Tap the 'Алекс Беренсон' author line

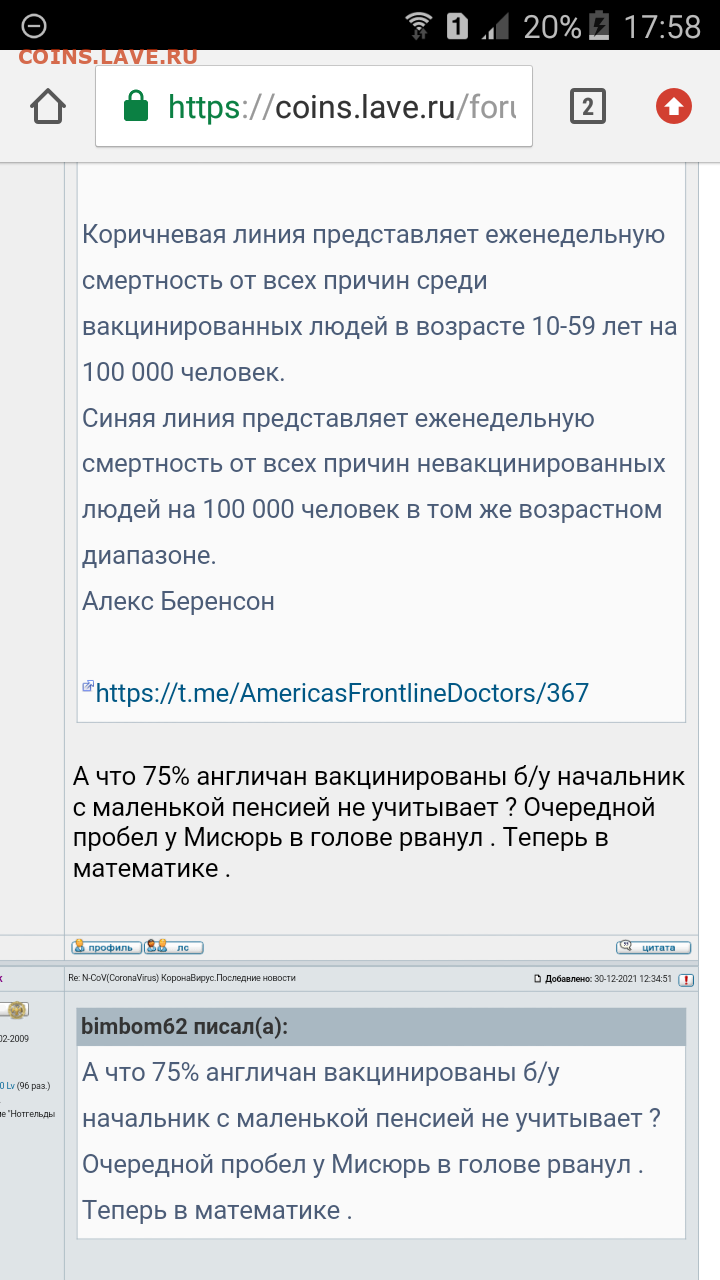178,601
